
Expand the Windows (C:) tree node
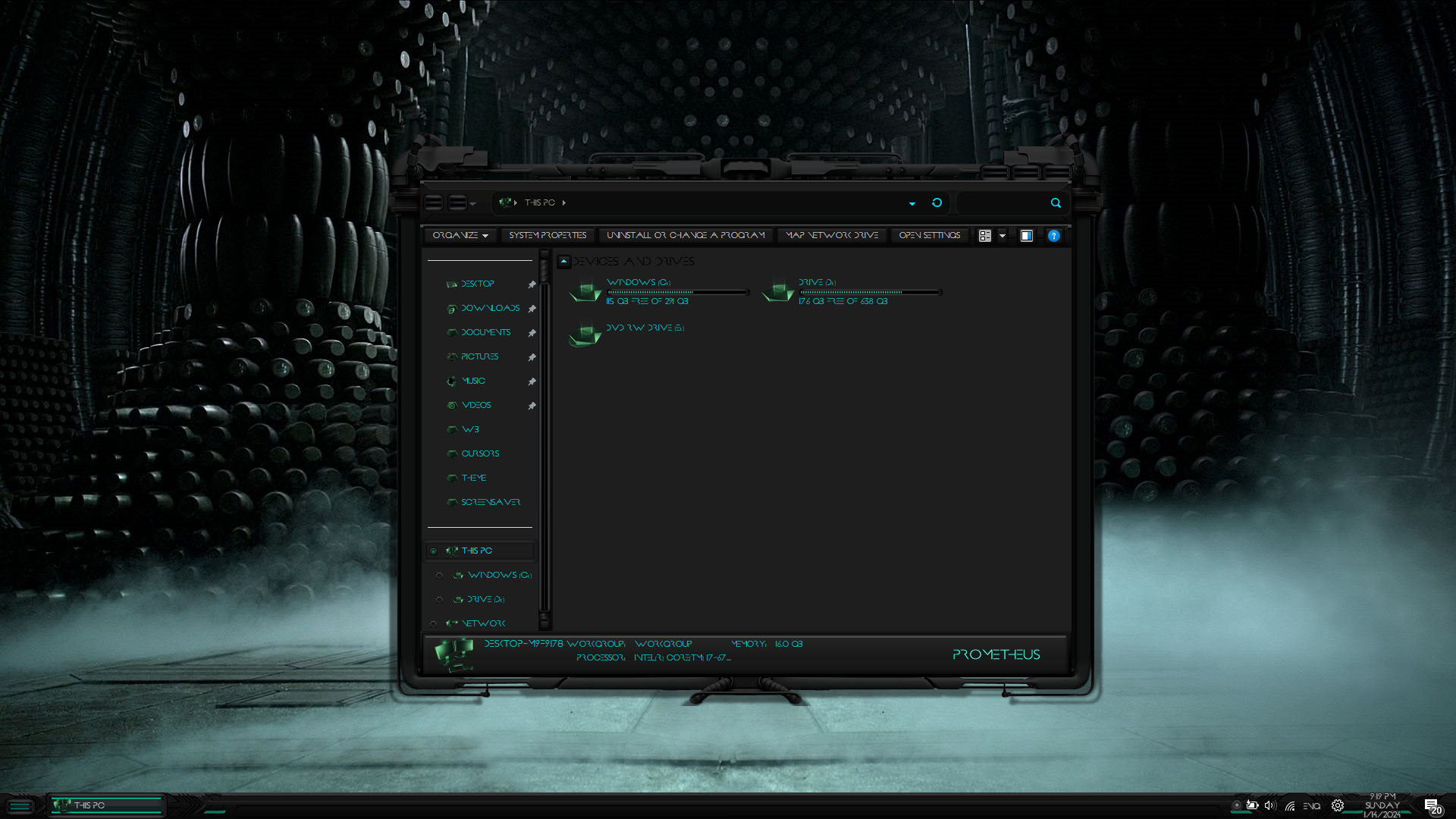click(439, 576)
